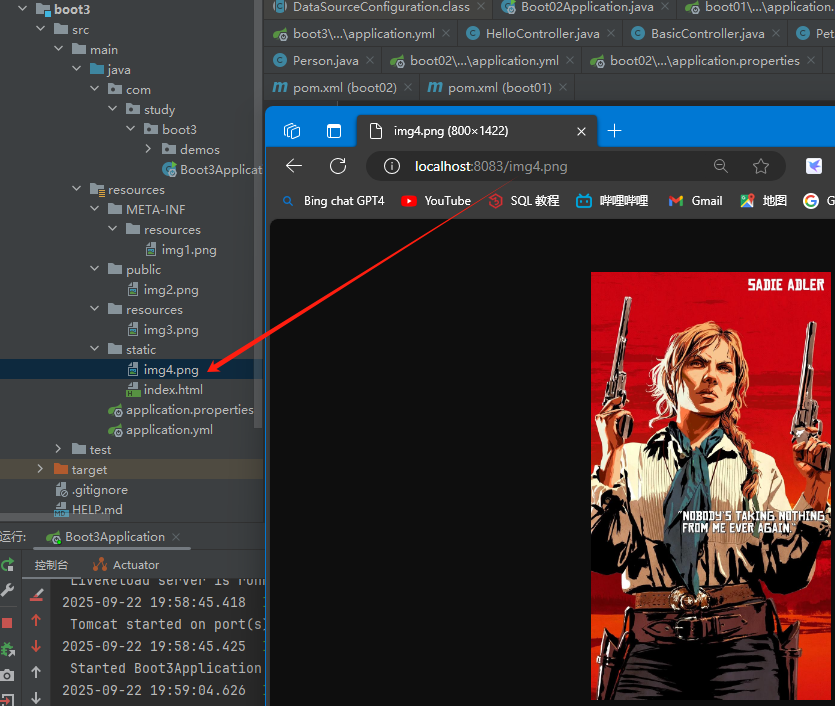Image resolution: width=835 pixels, height=706 pixels.
Task: Stop the running application red square
Action: coord(7,623)
